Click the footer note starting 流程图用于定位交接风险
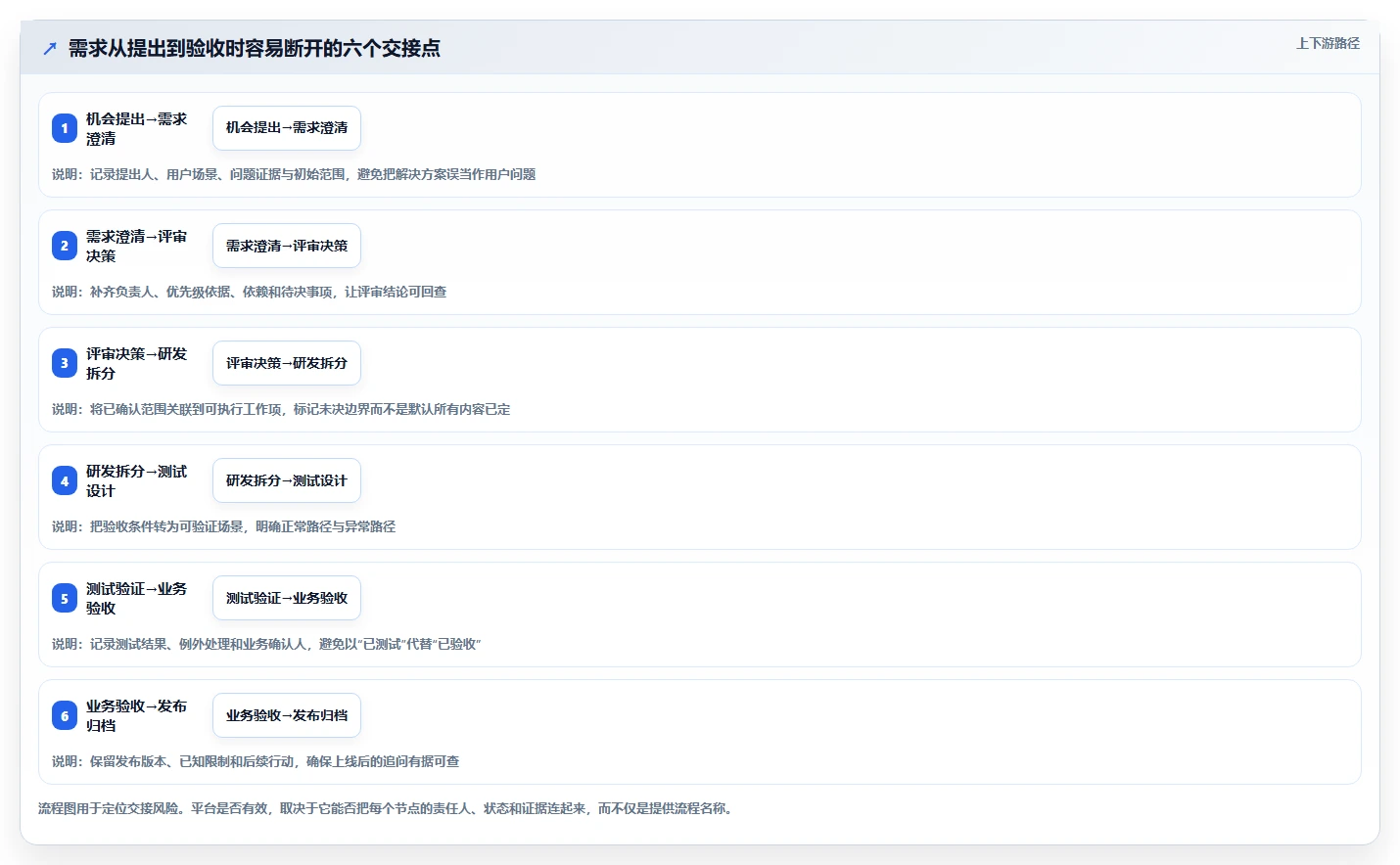Viewport: 1400px width, 865px height. click(x=387, y=808)
